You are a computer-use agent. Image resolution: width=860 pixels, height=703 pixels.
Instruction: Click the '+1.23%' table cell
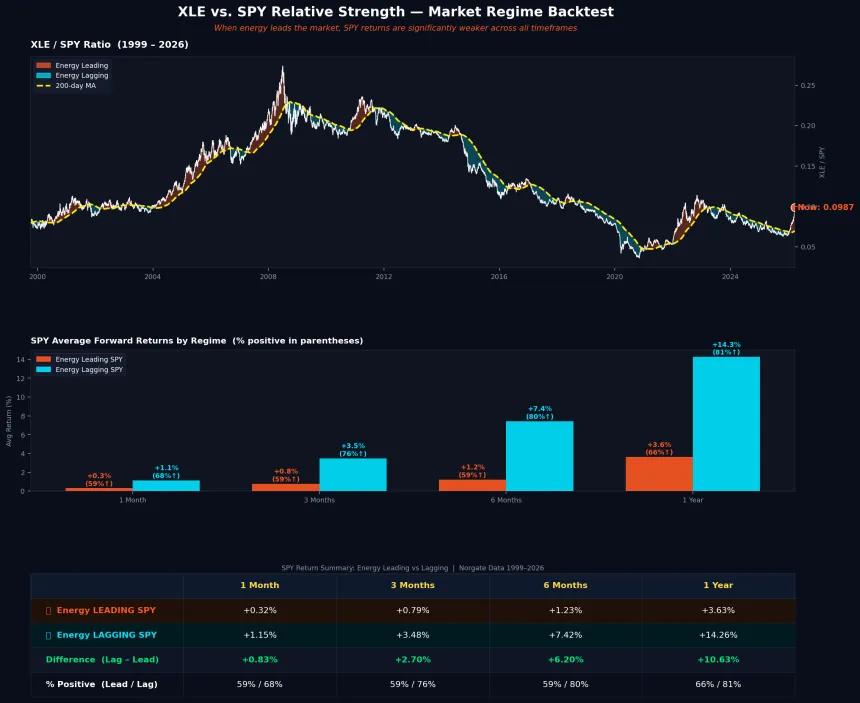click(565, 610)
